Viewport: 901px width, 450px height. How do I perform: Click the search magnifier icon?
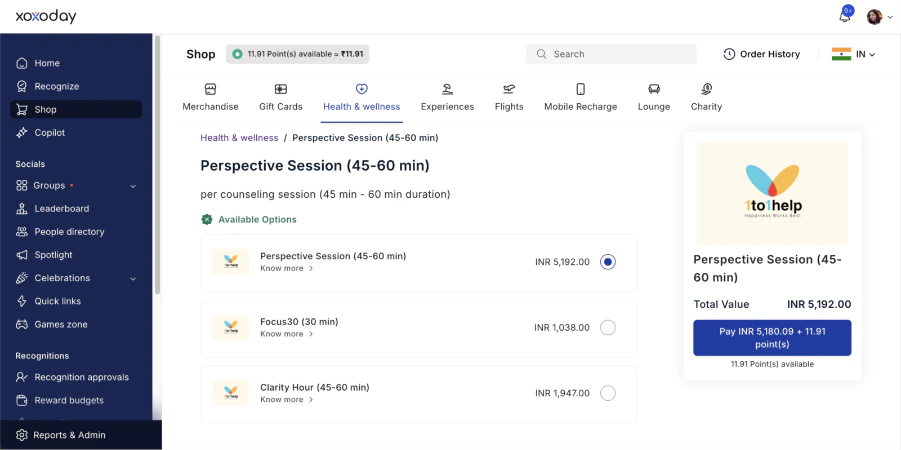[x=541, y=54]
